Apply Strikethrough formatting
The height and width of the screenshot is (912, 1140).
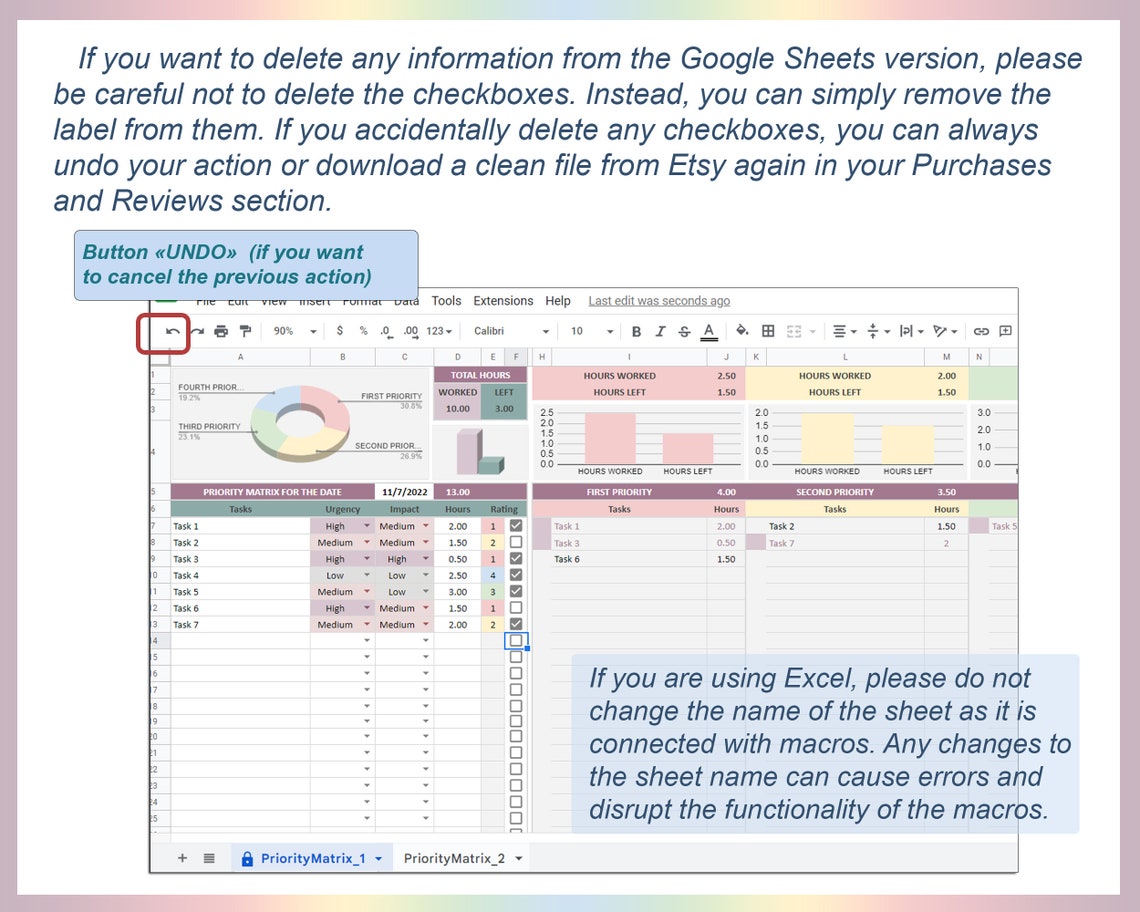coord(684,331)
